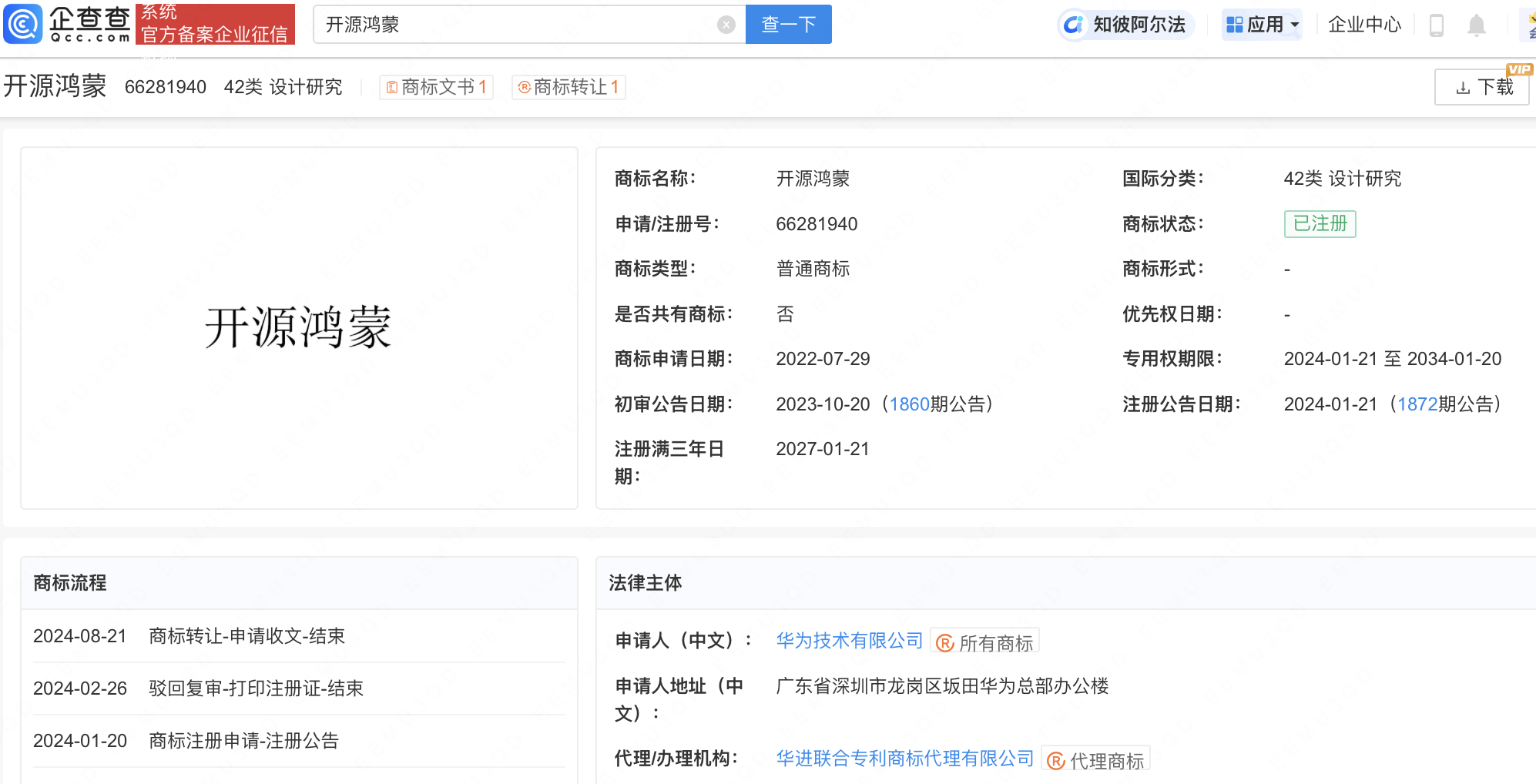Click the 已注册 status badge

(1320, 224)
